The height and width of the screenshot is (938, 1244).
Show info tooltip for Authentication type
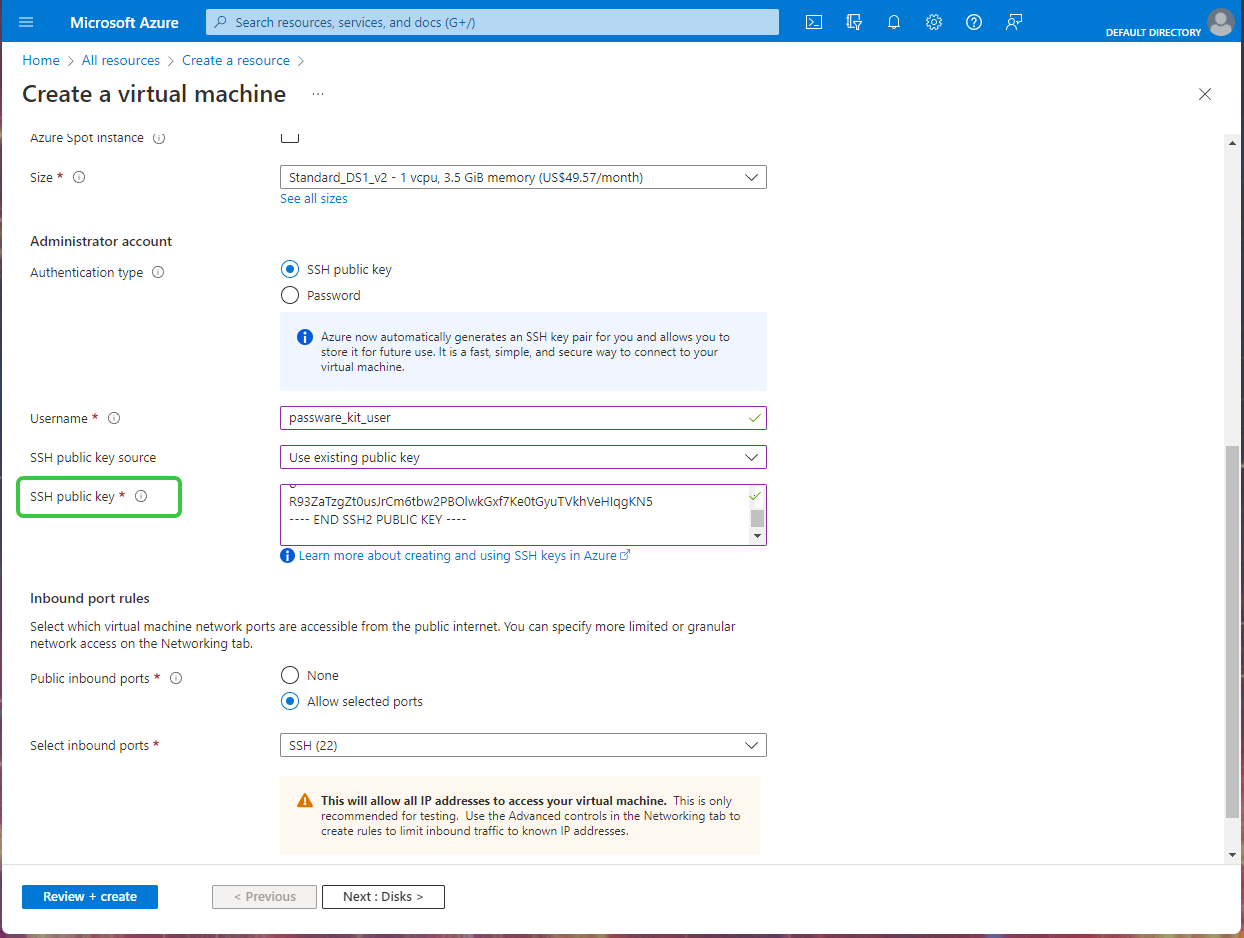pyautogui.click(x=158, y=272)
